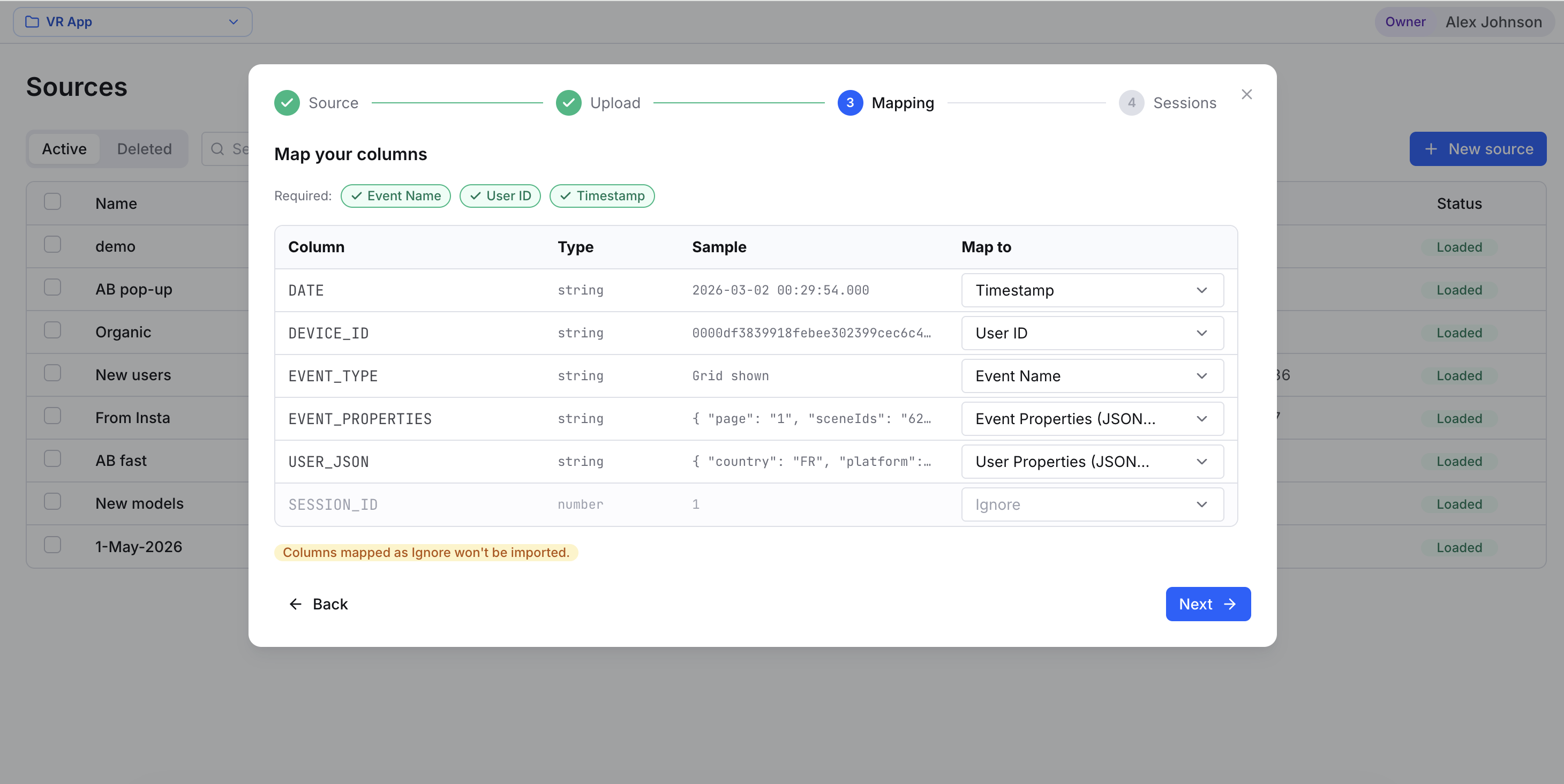Check the box for New models source

(52, 501)
